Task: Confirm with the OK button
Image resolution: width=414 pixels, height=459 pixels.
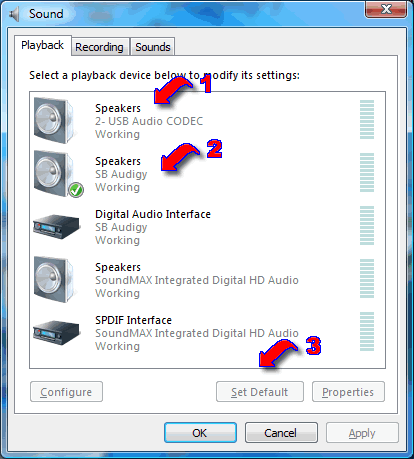Action: click(x=200, y=433)
